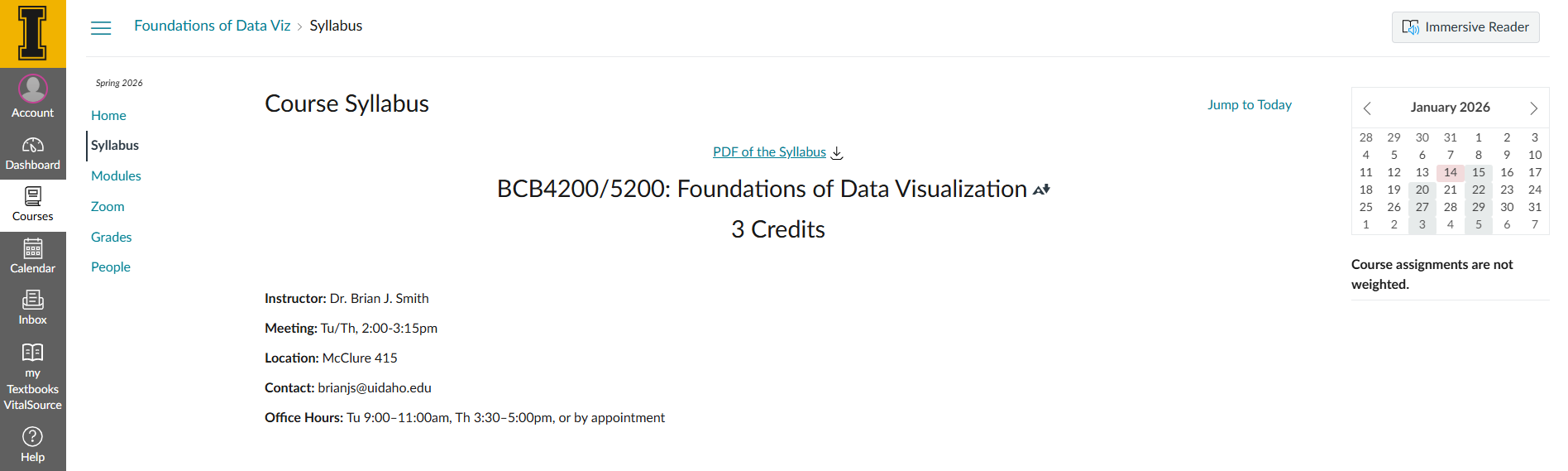Click the Jump to Today link
Viewport: 1568px width, 471px height.
[1249, 105]
